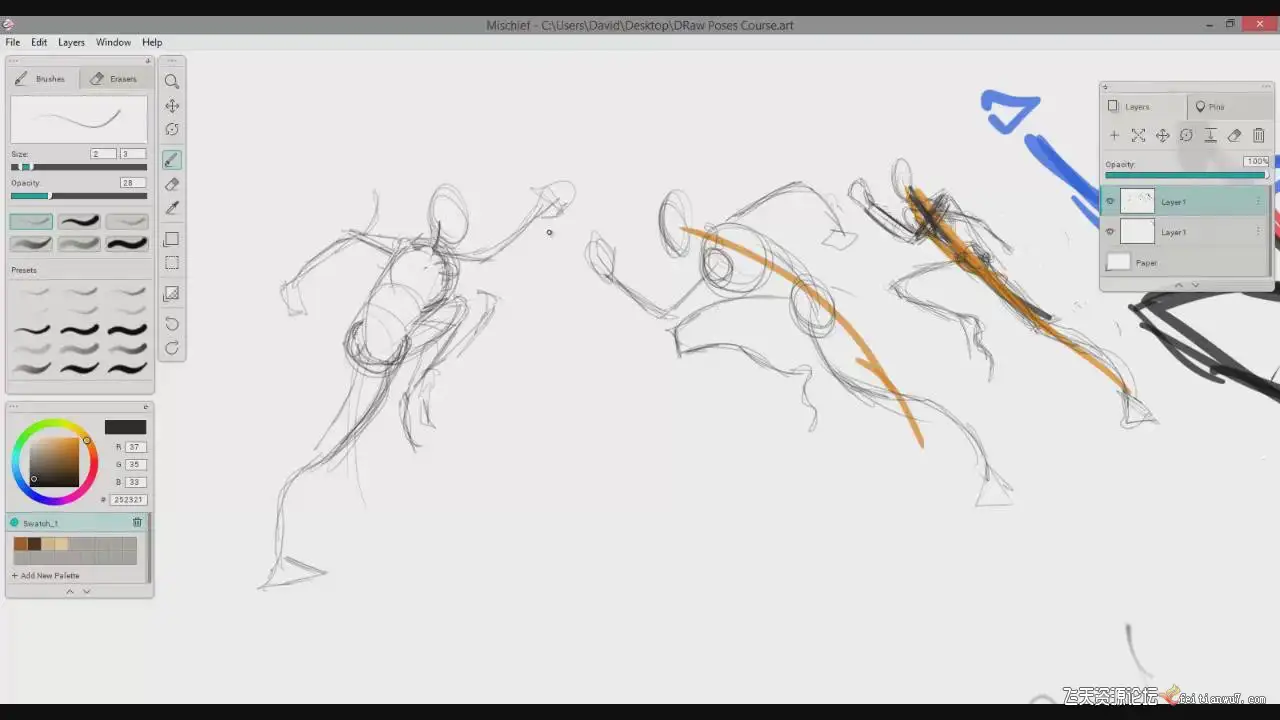Click the pin icon atop Layers panel
Image resolution: width=1280 pixels, height=720 pixels.
point(1105,87)
